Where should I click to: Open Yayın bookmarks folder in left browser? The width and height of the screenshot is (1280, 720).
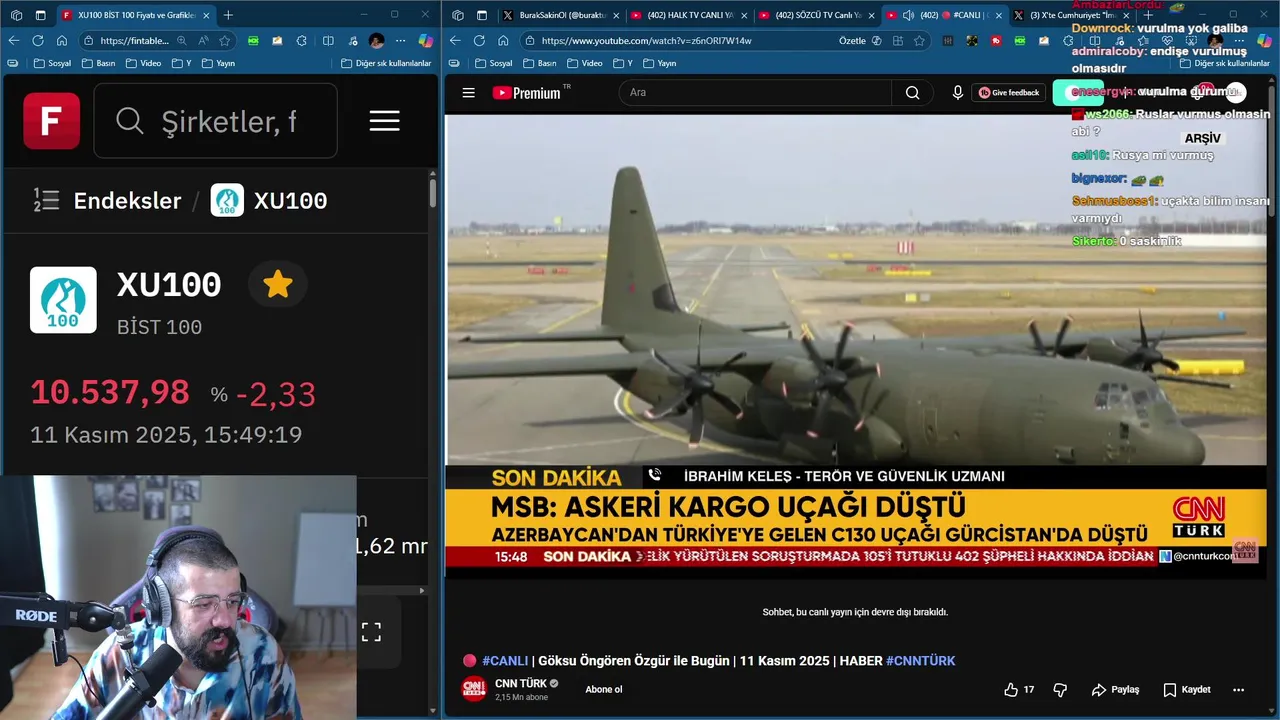point(218,63)
